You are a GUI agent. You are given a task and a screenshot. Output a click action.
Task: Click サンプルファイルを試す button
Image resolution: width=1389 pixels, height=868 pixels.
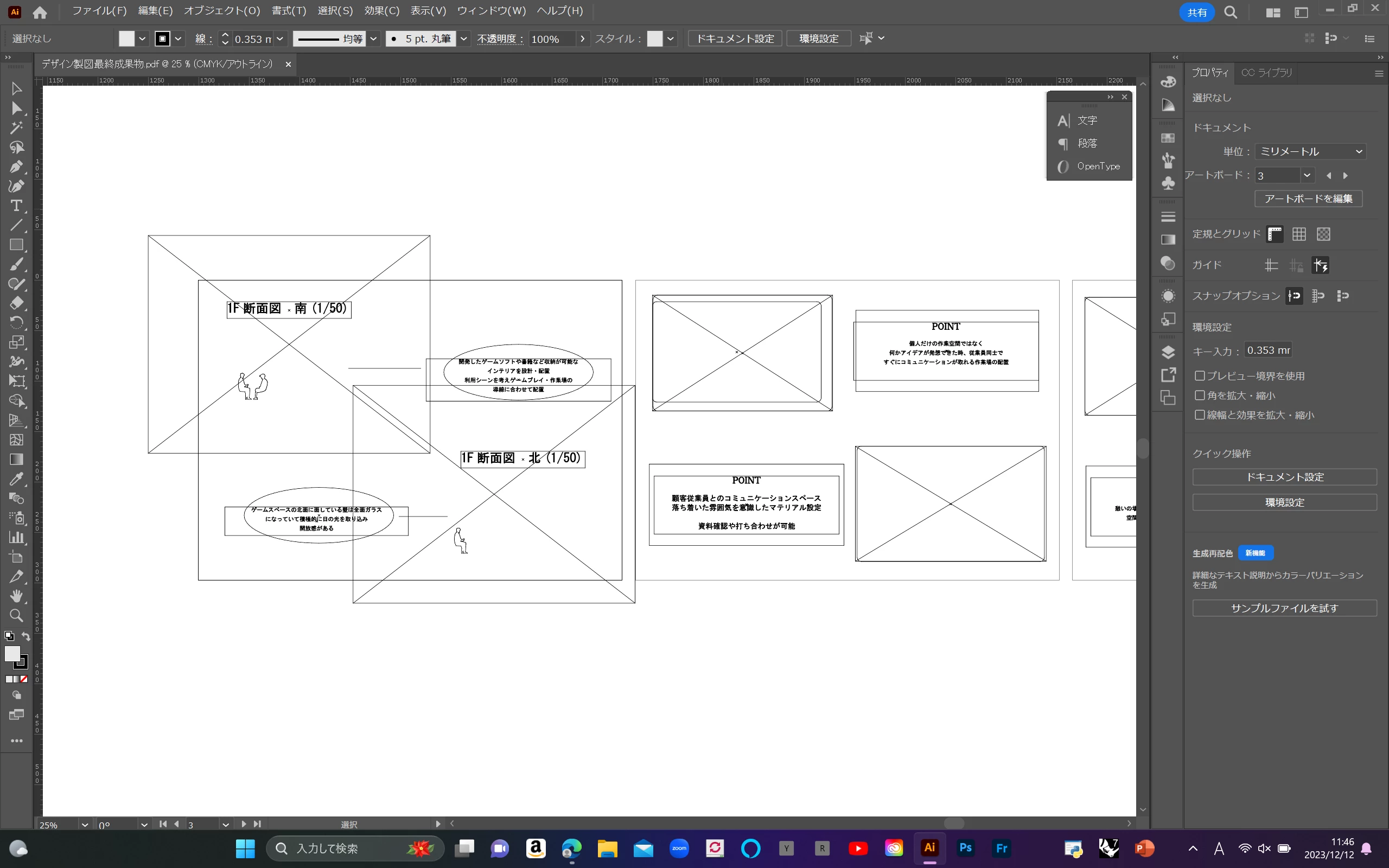coord(1284,608)
